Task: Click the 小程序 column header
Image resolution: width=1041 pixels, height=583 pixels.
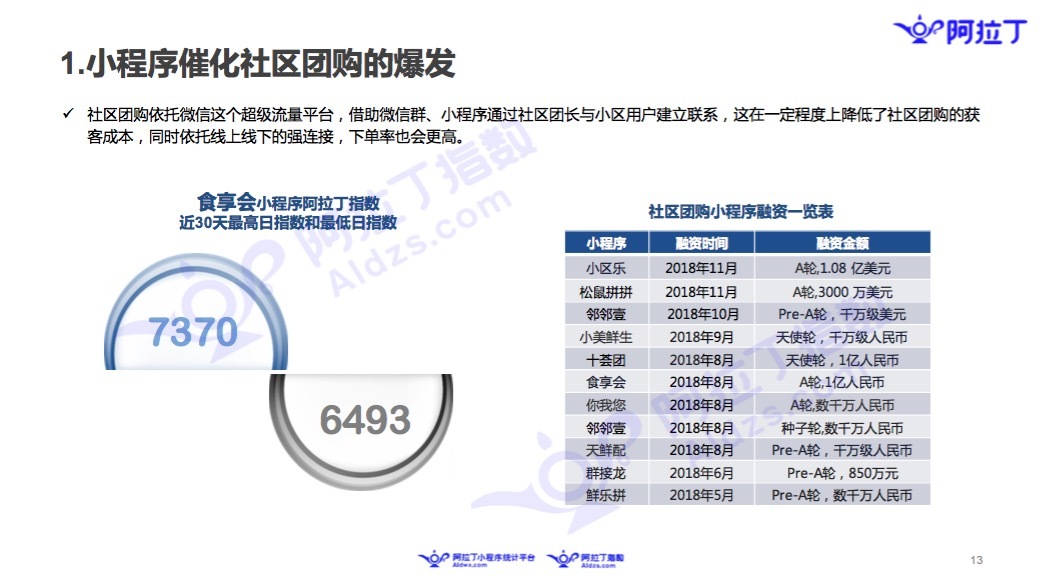Action: (x=606, y=243)
